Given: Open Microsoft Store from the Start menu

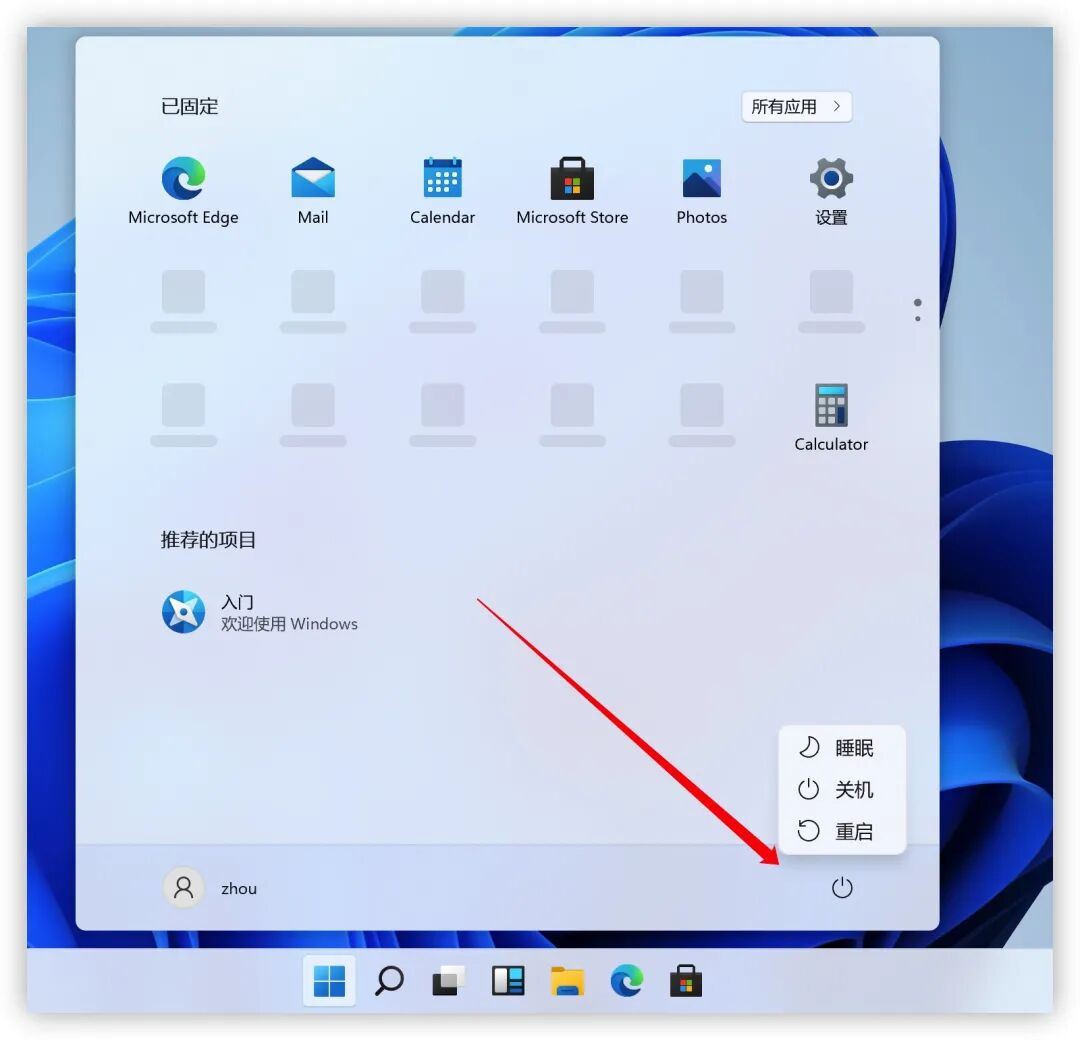Looking at the screenshot, I should point(572,180).
